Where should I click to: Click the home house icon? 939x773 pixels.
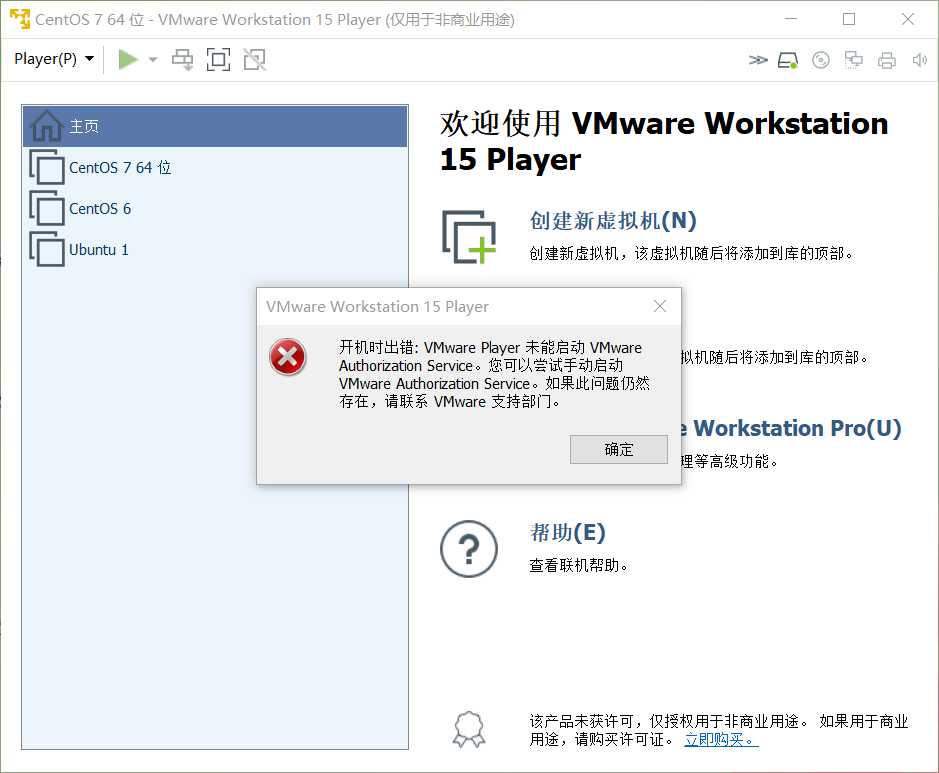point(47,126)
